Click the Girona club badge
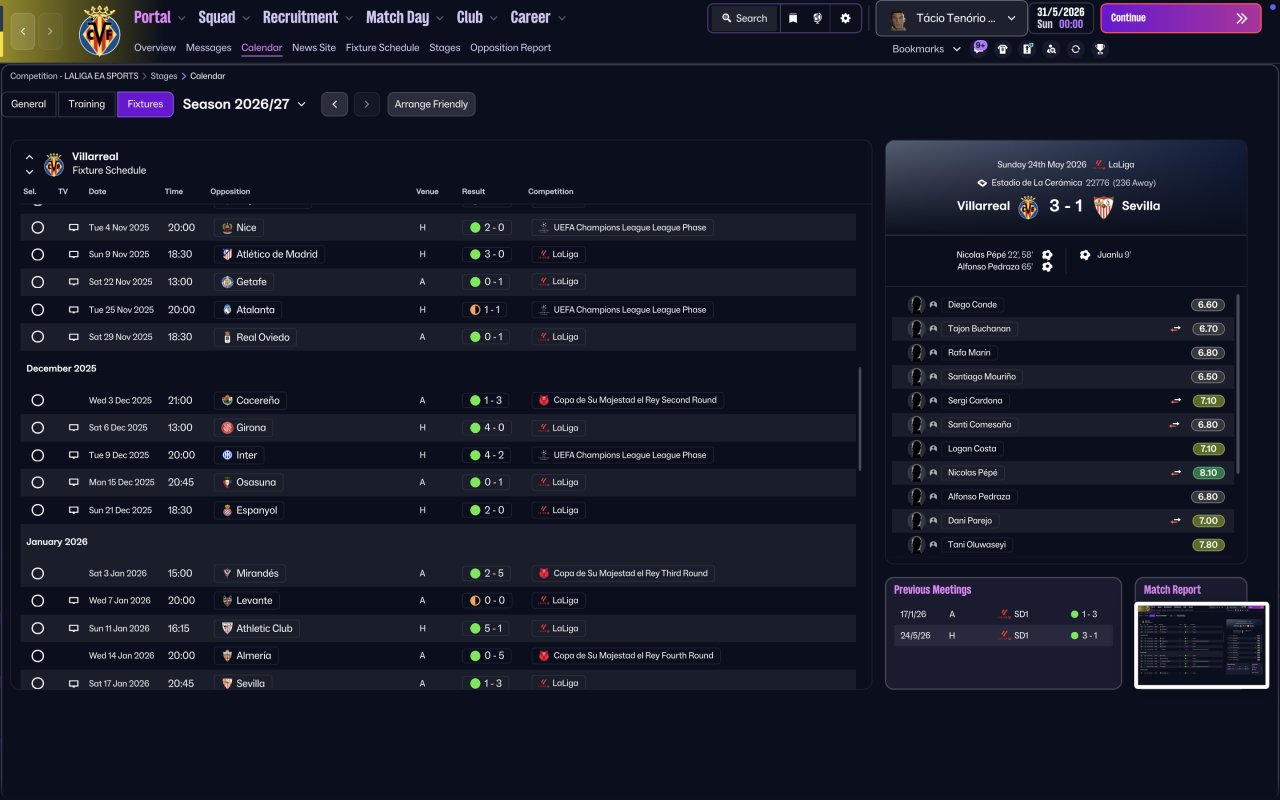The height and width of the screenshot is (800, 1280). [x=227, y=427]
